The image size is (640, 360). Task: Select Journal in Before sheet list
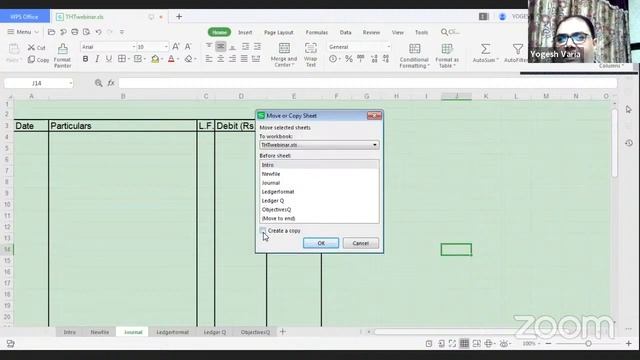pos(319,183)
